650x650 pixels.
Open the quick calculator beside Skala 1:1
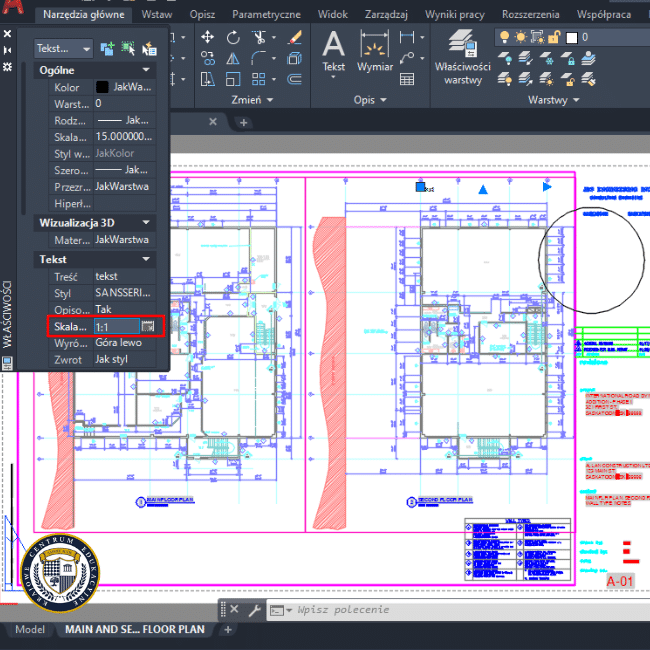tap(148, 326)
